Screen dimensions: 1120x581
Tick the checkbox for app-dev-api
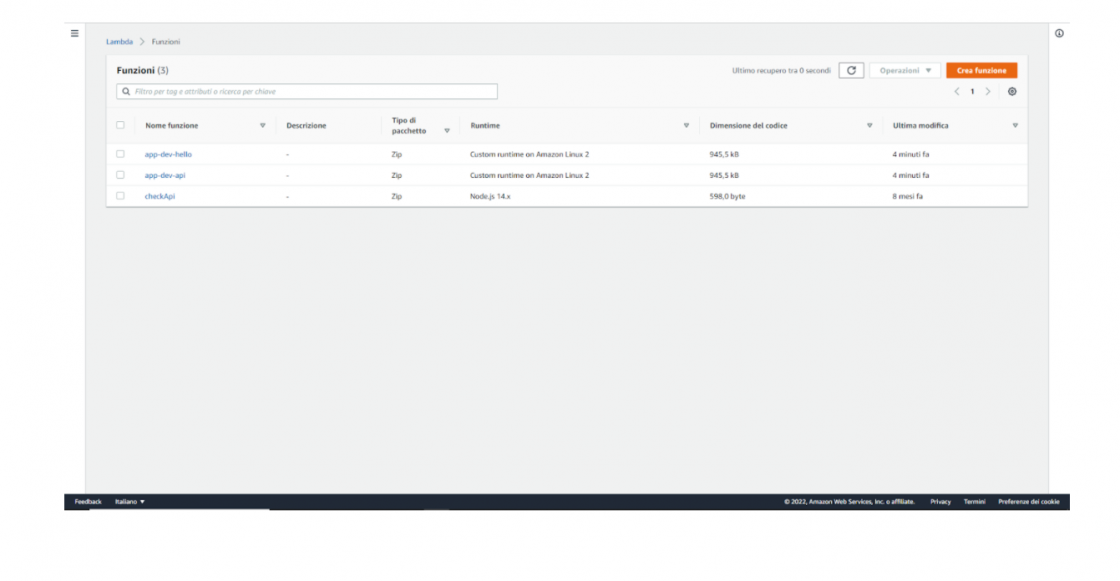(120, 175)
